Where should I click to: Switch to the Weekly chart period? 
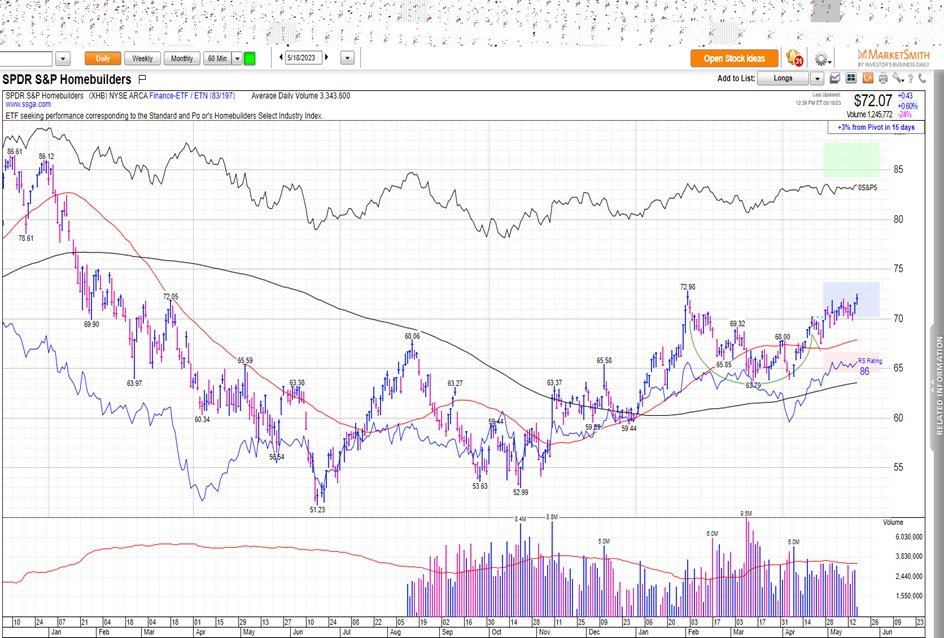pyautogui.click(x=142, y=58)
